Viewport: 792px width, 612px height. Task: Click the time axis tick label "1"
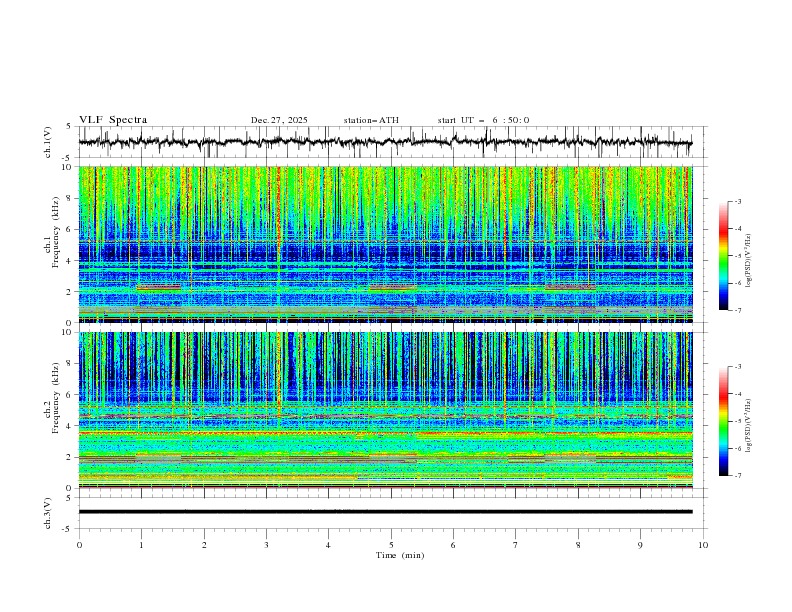point(141,545)
